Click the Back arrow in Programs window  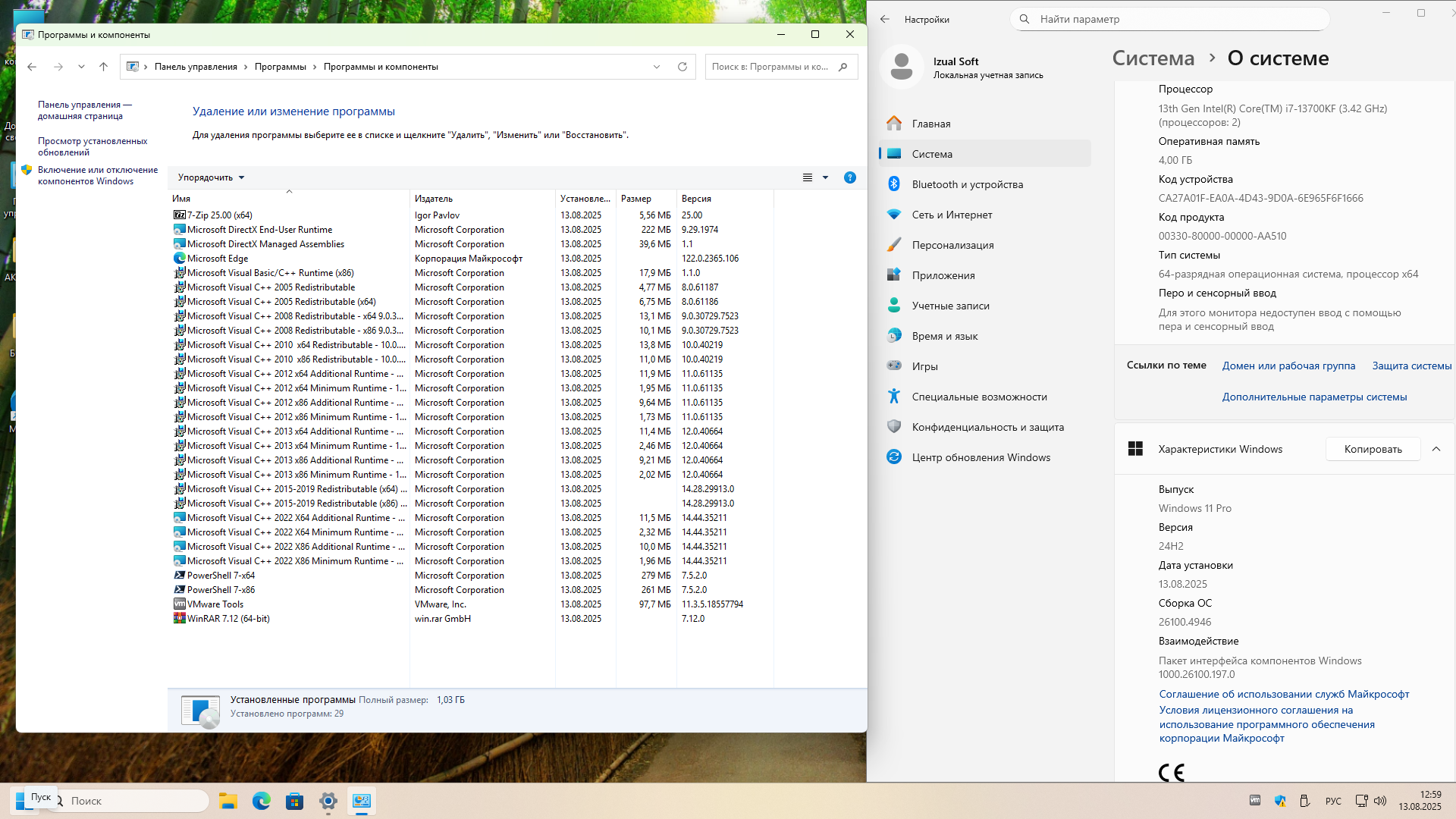click(x=32, y=67)
